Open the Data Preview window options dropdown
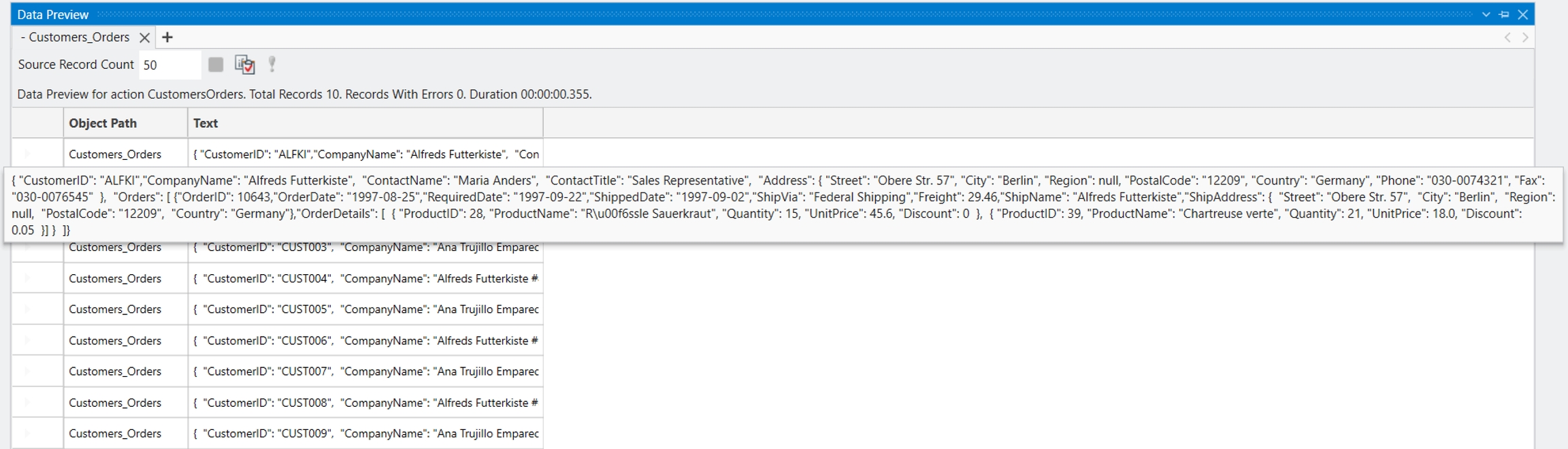The image size is (1568, 449). click(x=1486, y=14)
